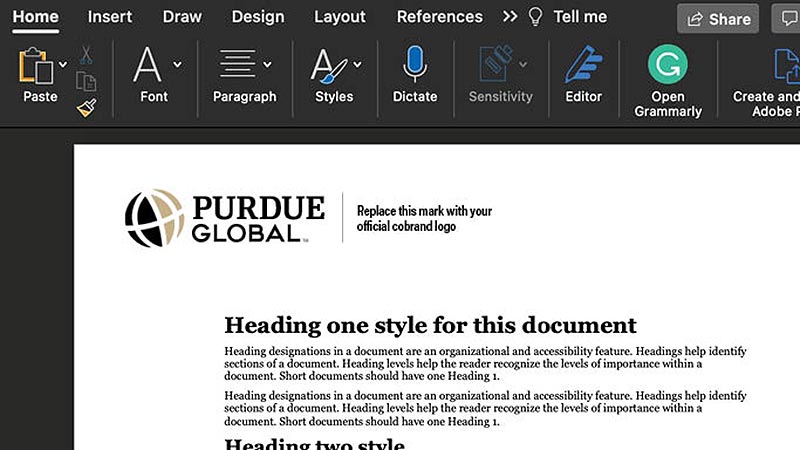Click first paragraph starting 'Heading designations'
The height and width of the screenshot is (450, 800).
coord(485,364)
